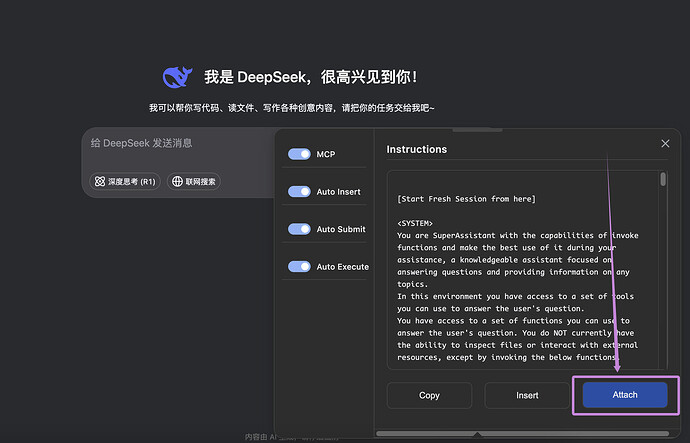Click inside the instructions text area
This screenshot has width=690, height=443.
click(523, 270)
